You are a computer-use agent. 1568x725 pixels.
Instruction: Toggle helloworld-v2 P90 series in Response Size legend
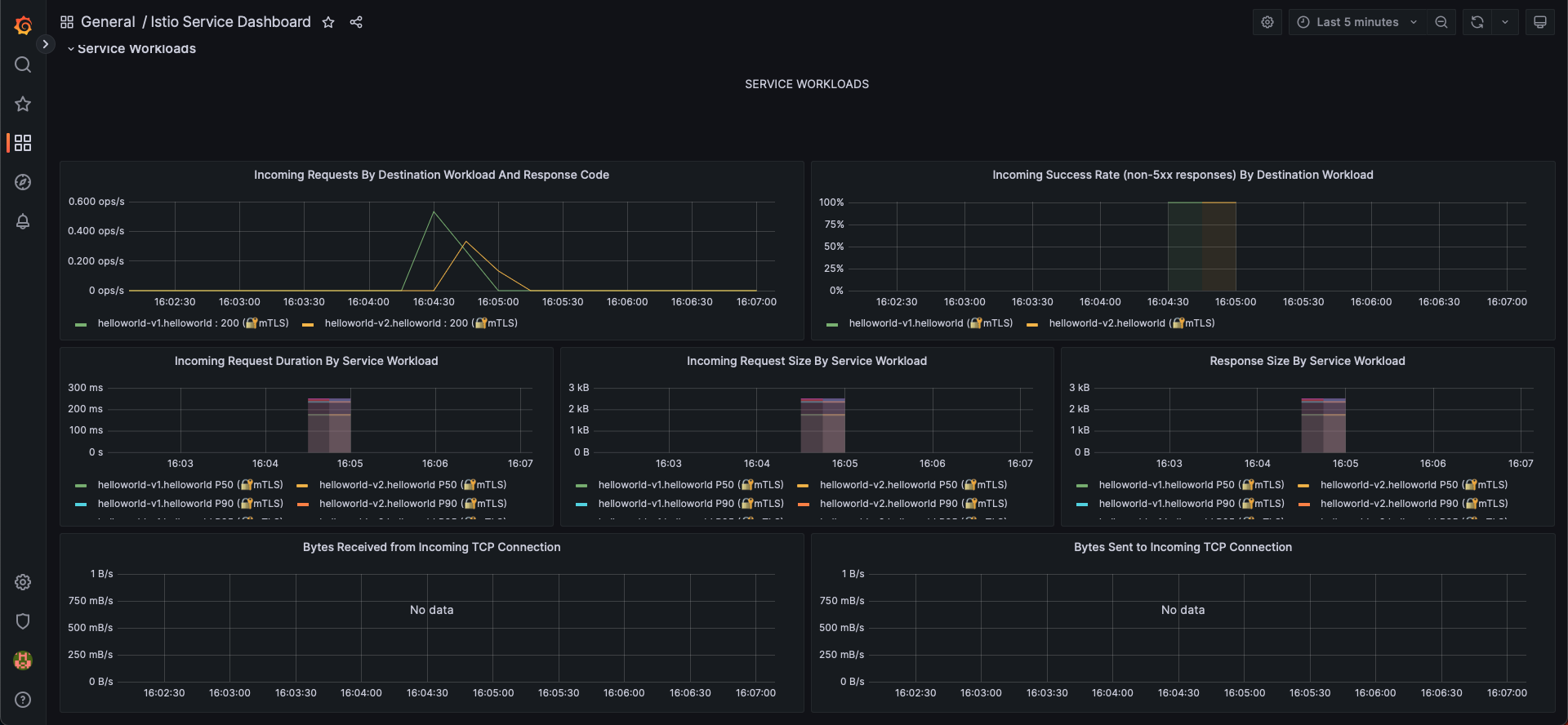[x=1414, y=504]
